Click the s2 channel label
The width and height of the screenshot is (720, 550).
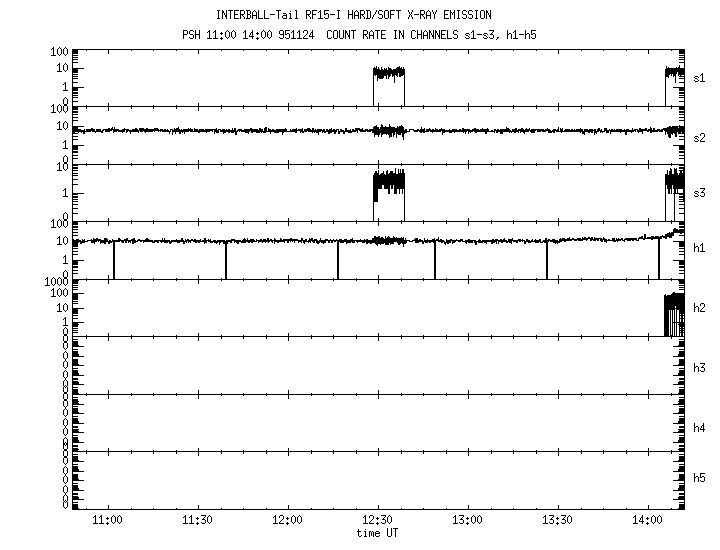coord(700,137)
